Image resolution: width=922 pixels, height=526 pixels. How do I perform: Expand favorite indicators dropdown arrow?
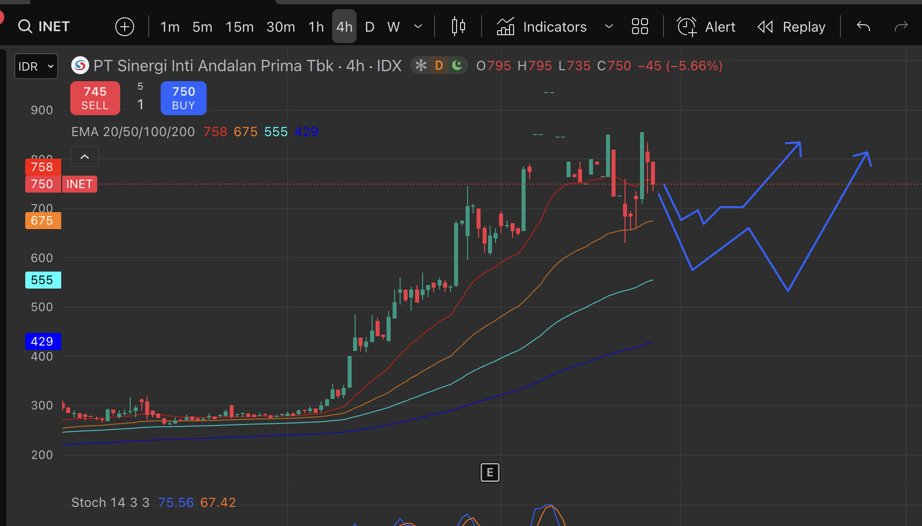tap(609, 26)
